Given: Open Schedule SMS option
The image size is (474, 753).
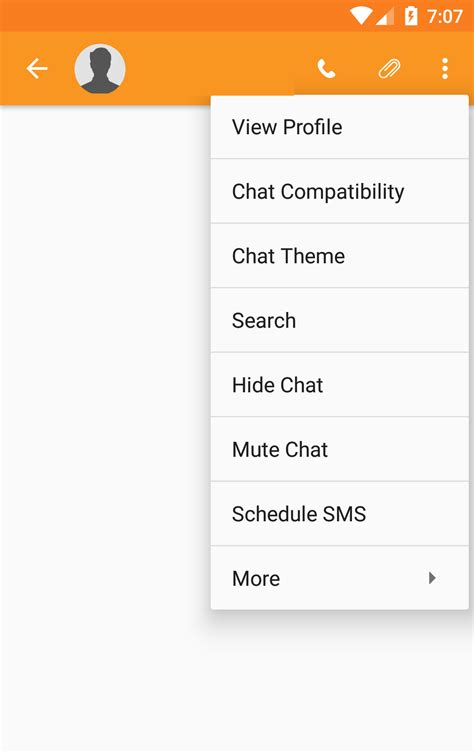Looking at the screenshot, I should [340, 514].
